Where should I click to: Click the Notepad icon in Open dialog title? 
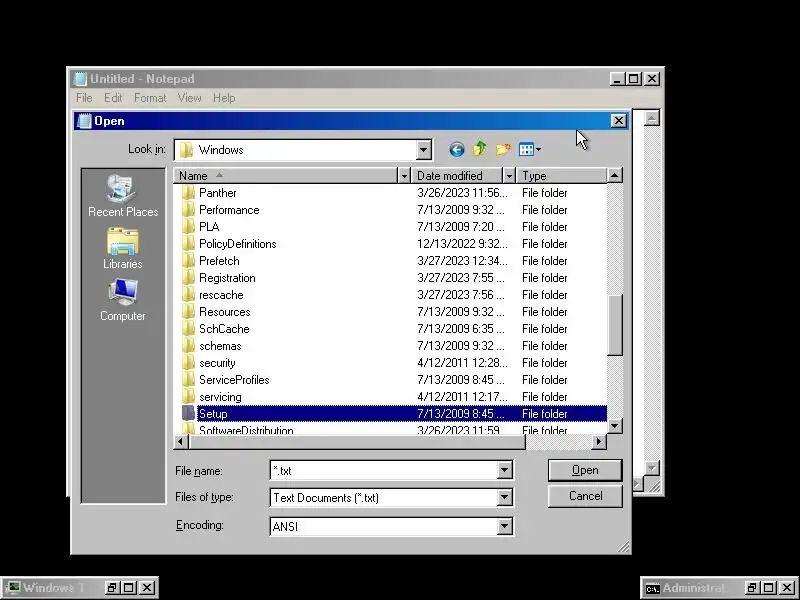[x=84, y=121]
